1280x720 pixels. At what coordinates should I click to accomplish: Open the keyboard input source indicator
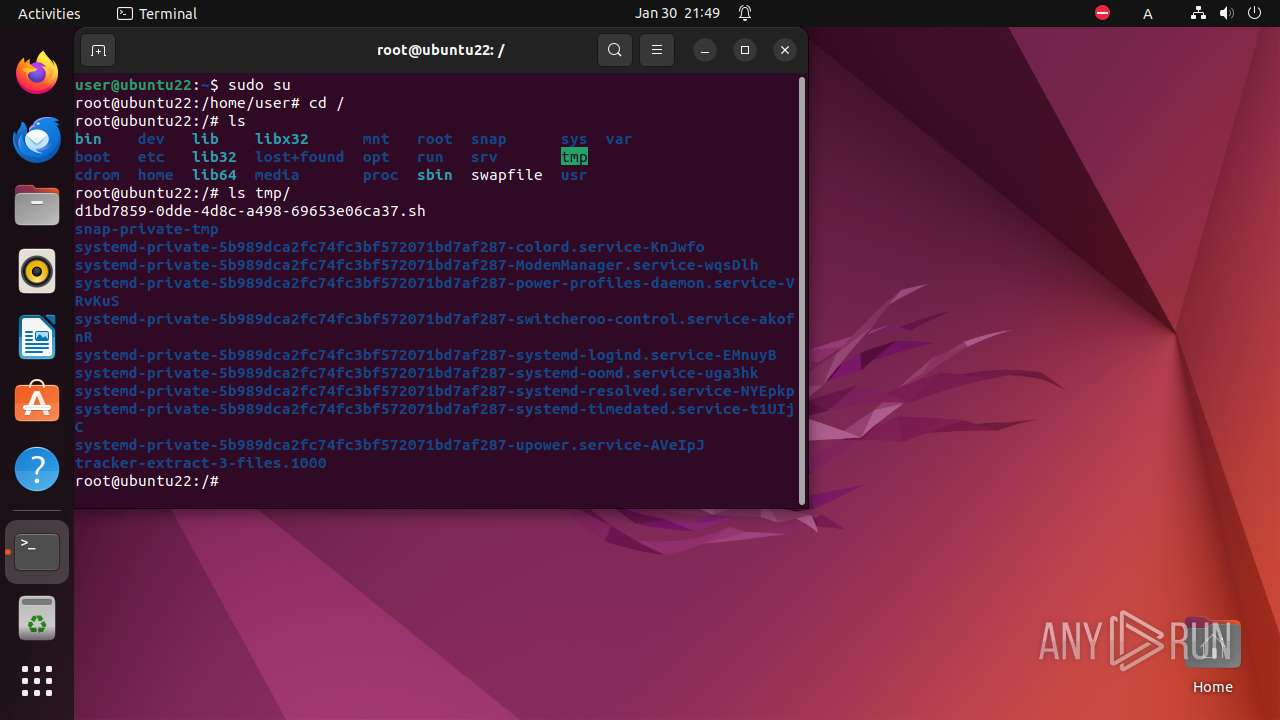(1148, 13)
